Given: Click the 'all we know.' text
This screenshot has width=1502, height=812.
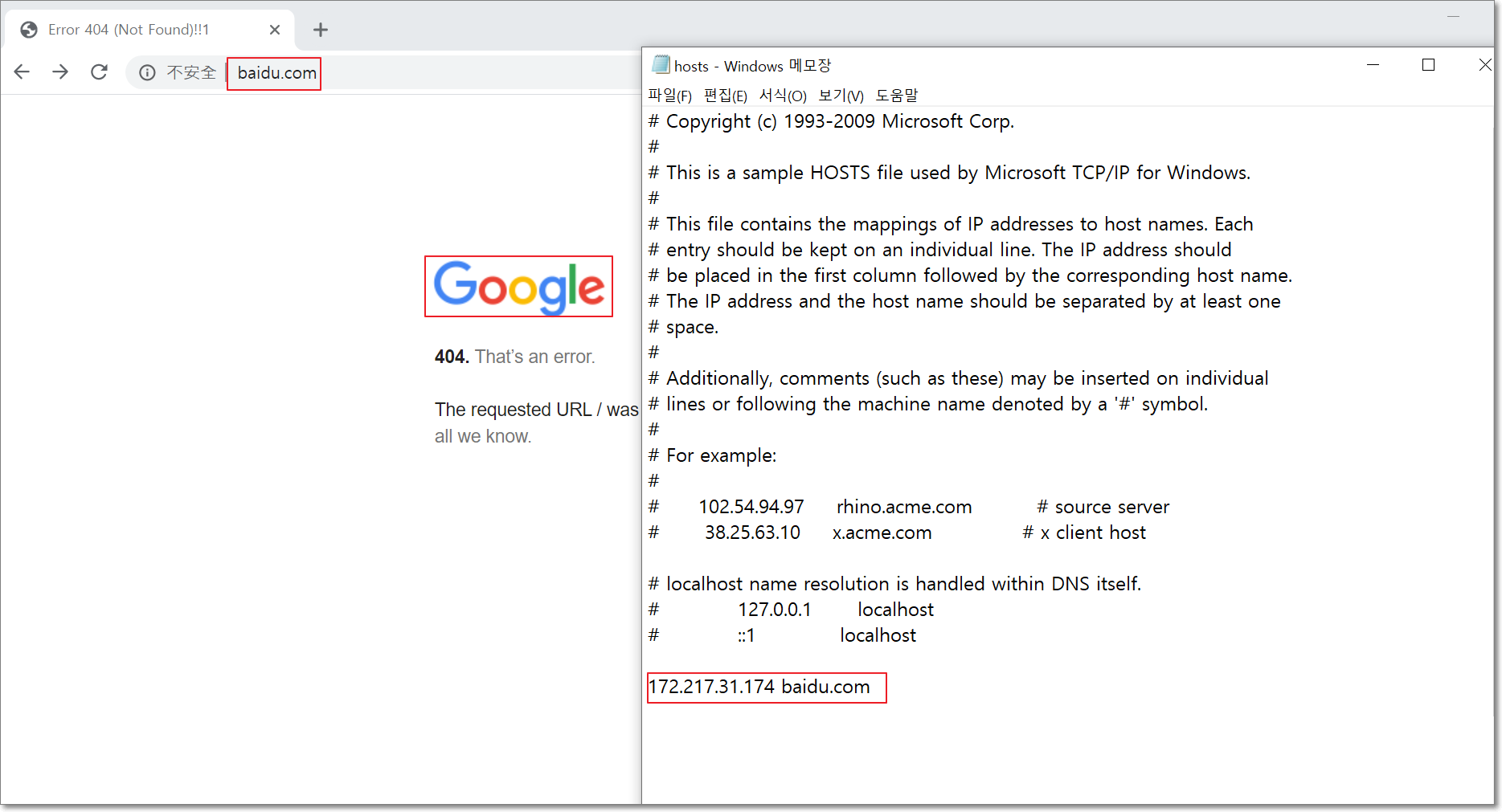Looking at the screenshot, I should click(483, 436).
